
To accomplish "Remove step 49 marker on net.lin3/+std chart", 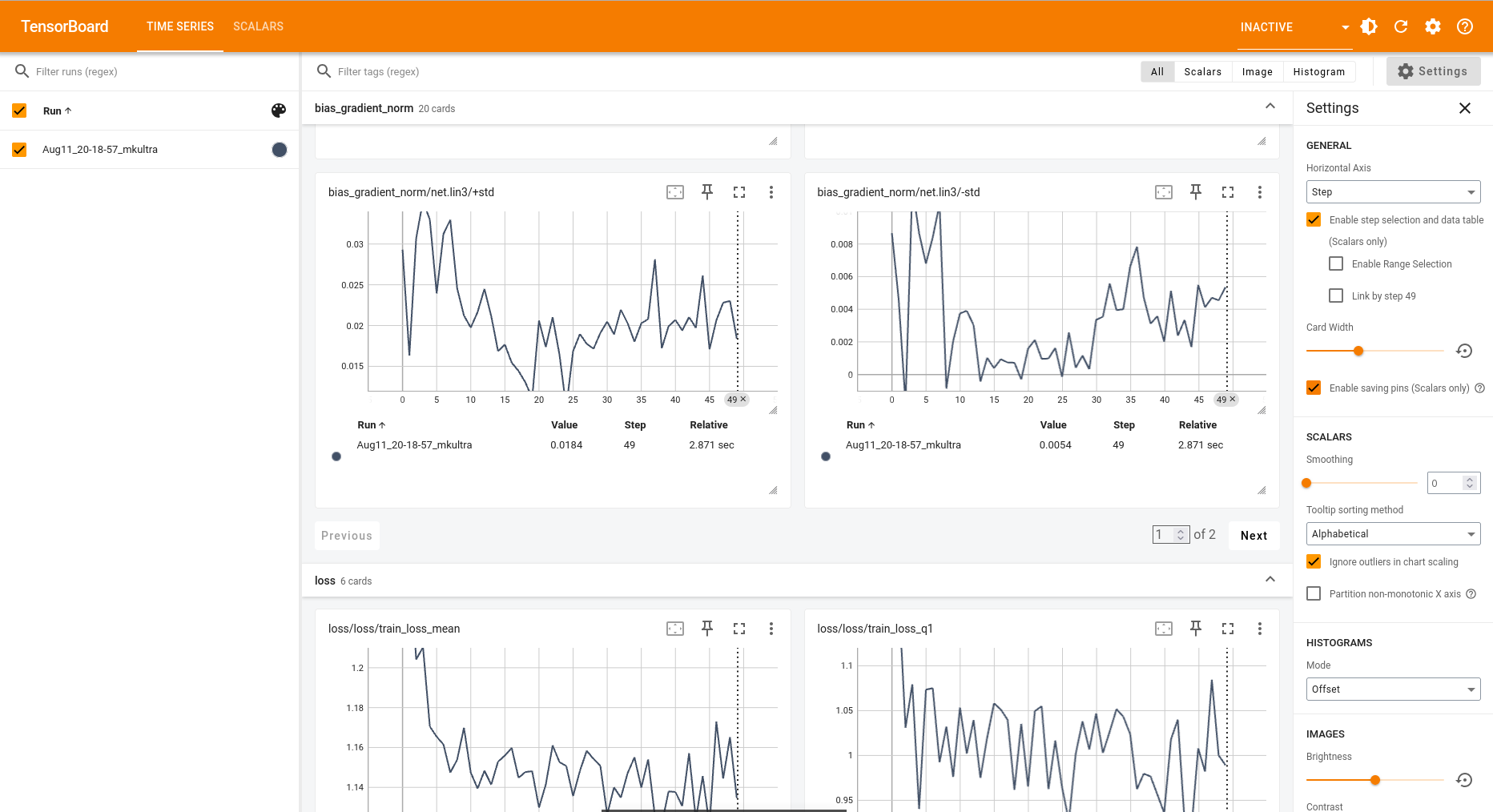I will tap(743, 399).
